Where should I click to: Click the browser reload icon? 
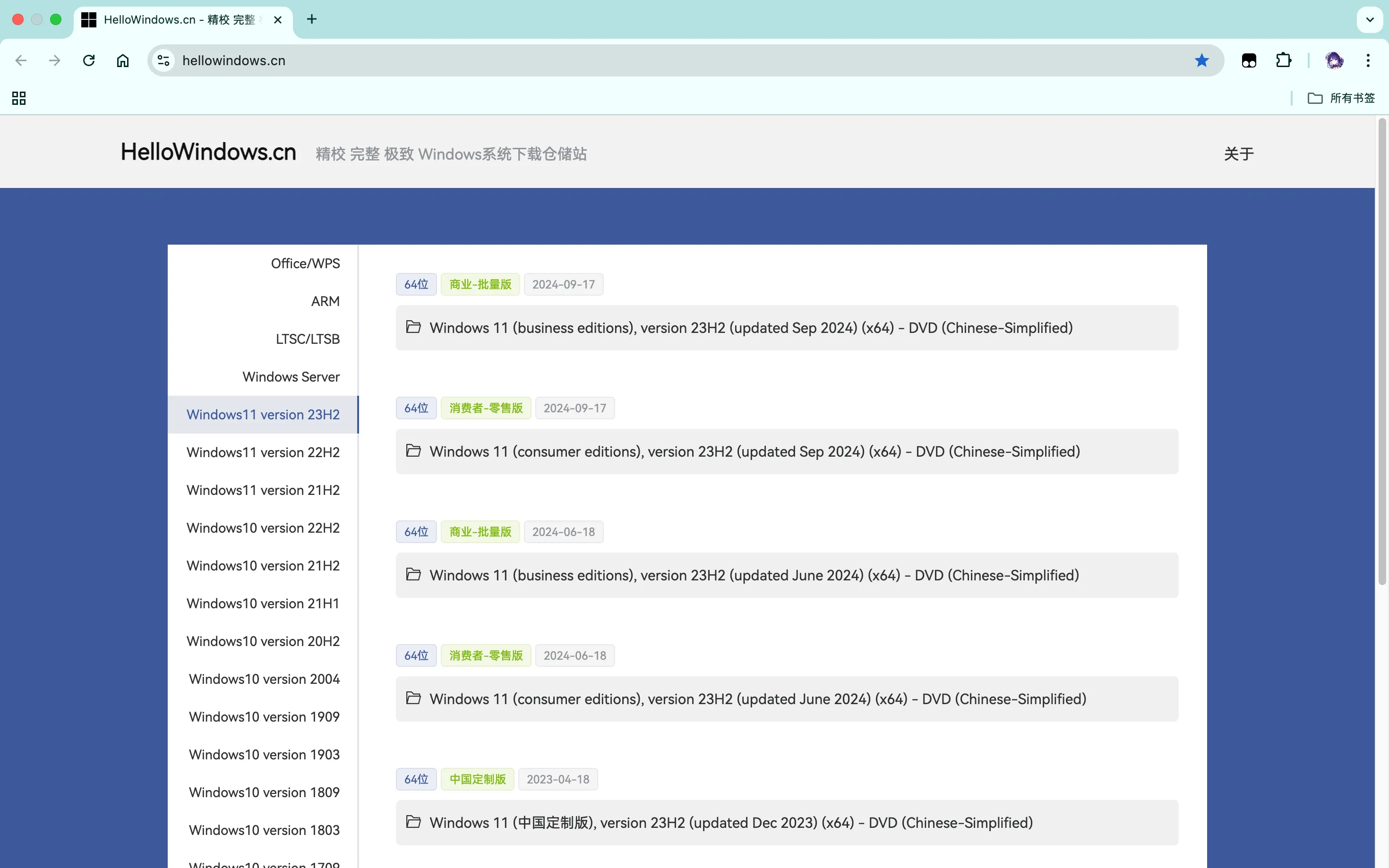pyautogui.click(x=88, y=60)
